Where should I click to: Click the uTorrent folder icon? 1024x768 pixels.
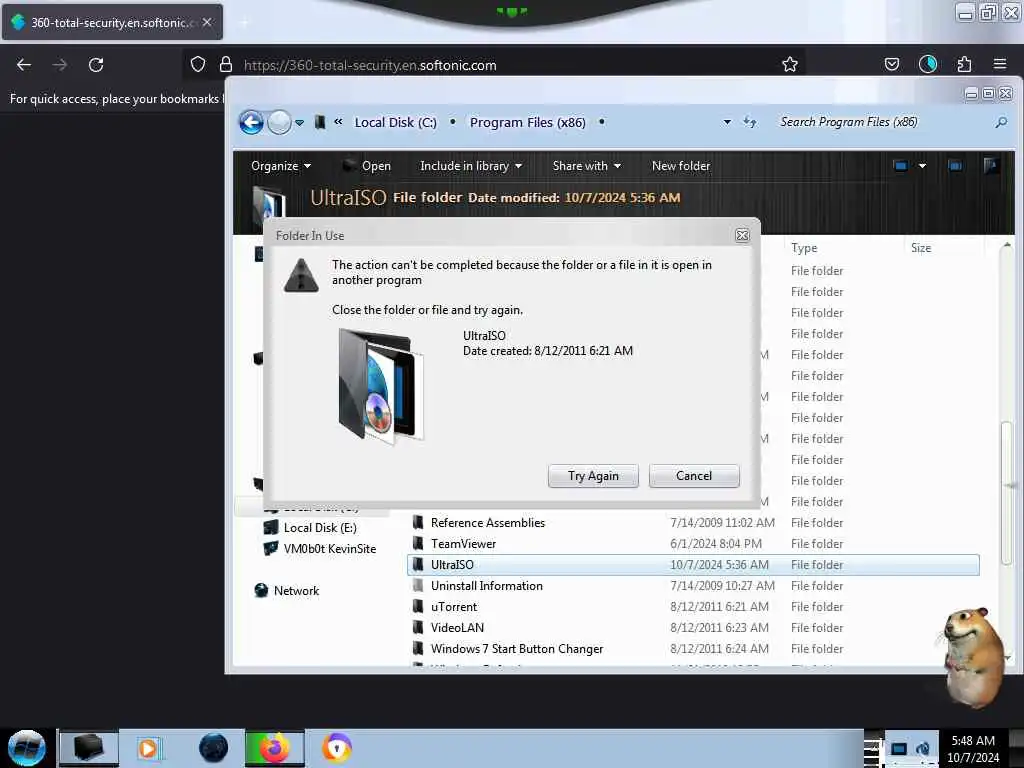click(x=418, y=607)
